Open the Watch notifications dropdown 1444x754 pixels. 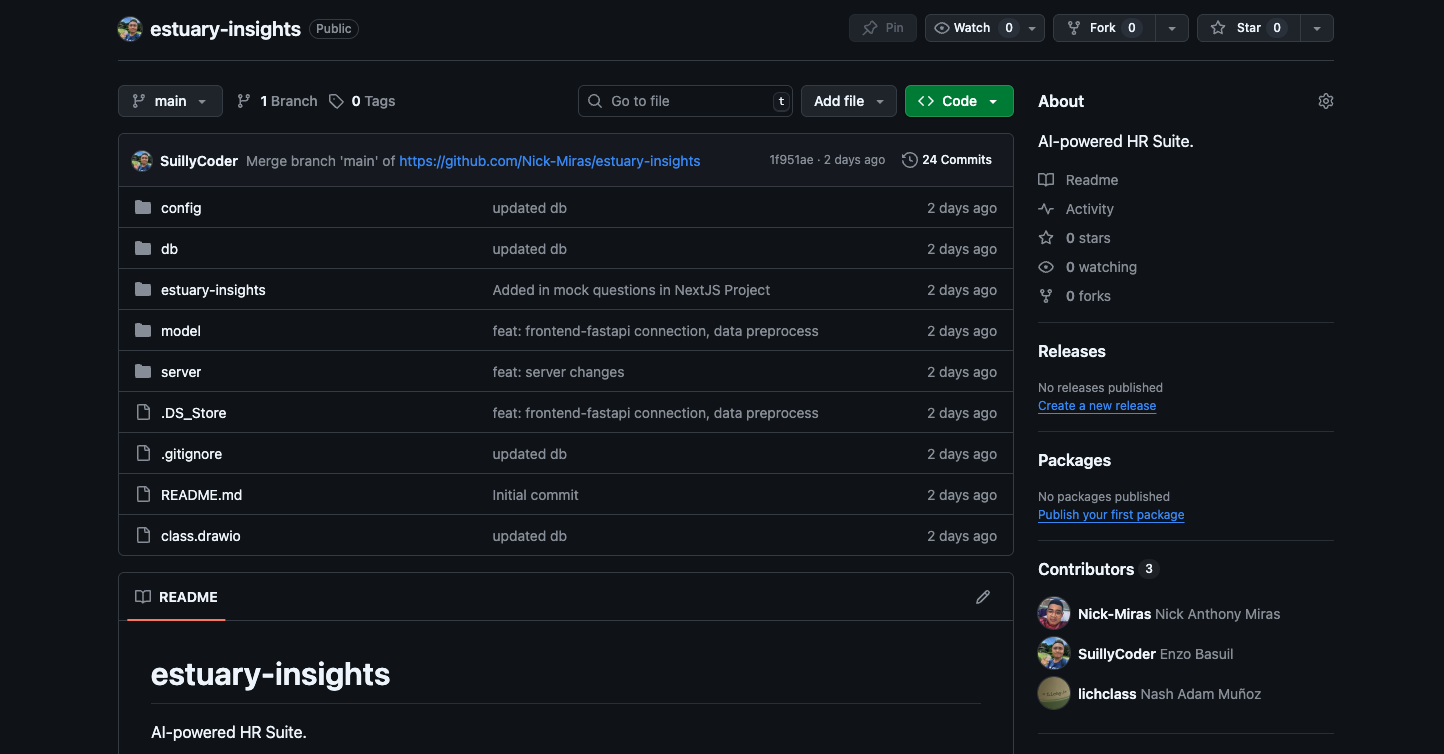[985, 28]
